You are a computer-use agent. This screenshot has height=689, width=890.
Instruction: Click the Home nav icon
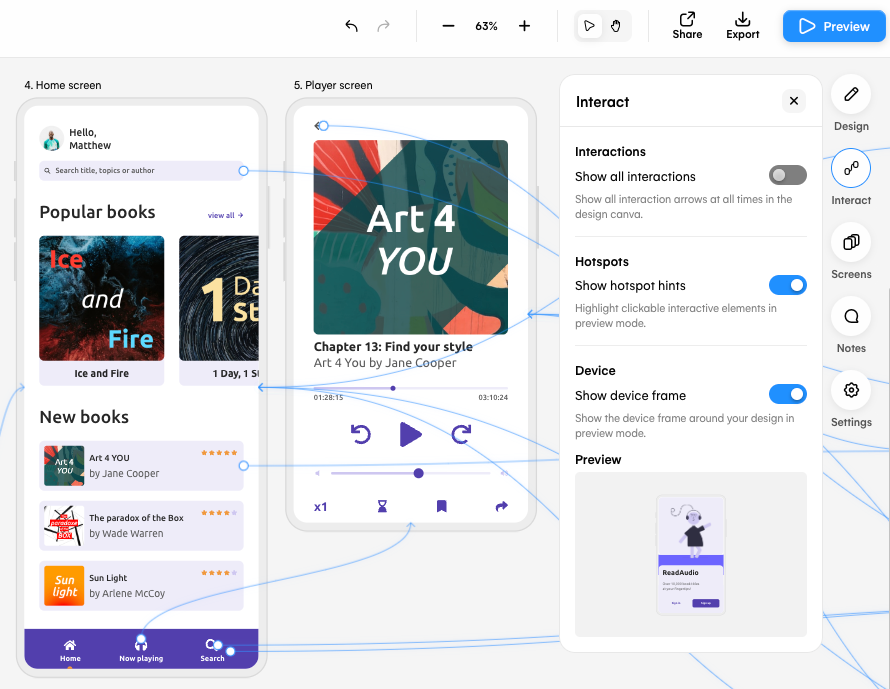(x=70, y=645)
